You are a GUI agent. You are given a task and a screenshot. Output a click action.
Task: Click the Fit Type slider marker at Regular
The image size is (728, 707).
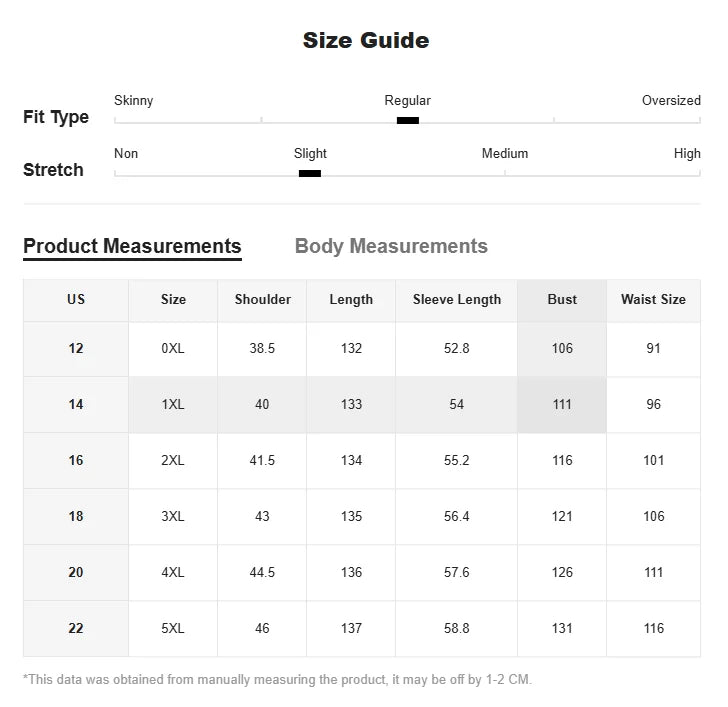407,120
